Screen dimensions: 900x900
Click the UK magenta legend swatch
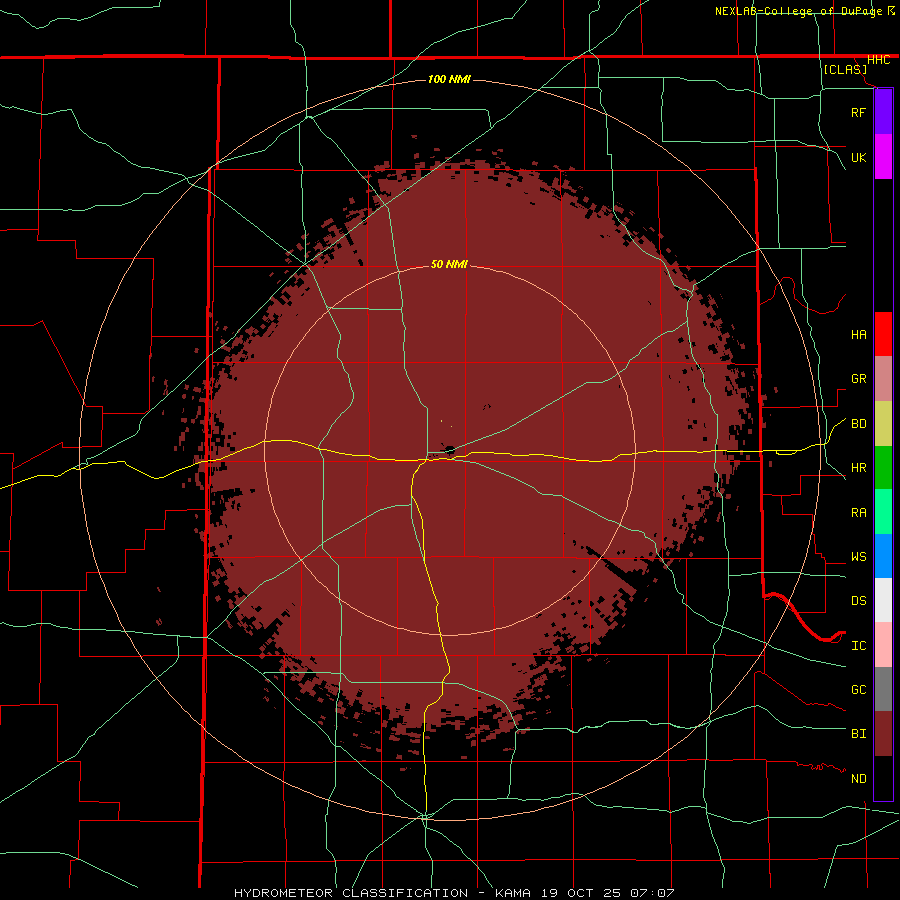coord(883,157)
